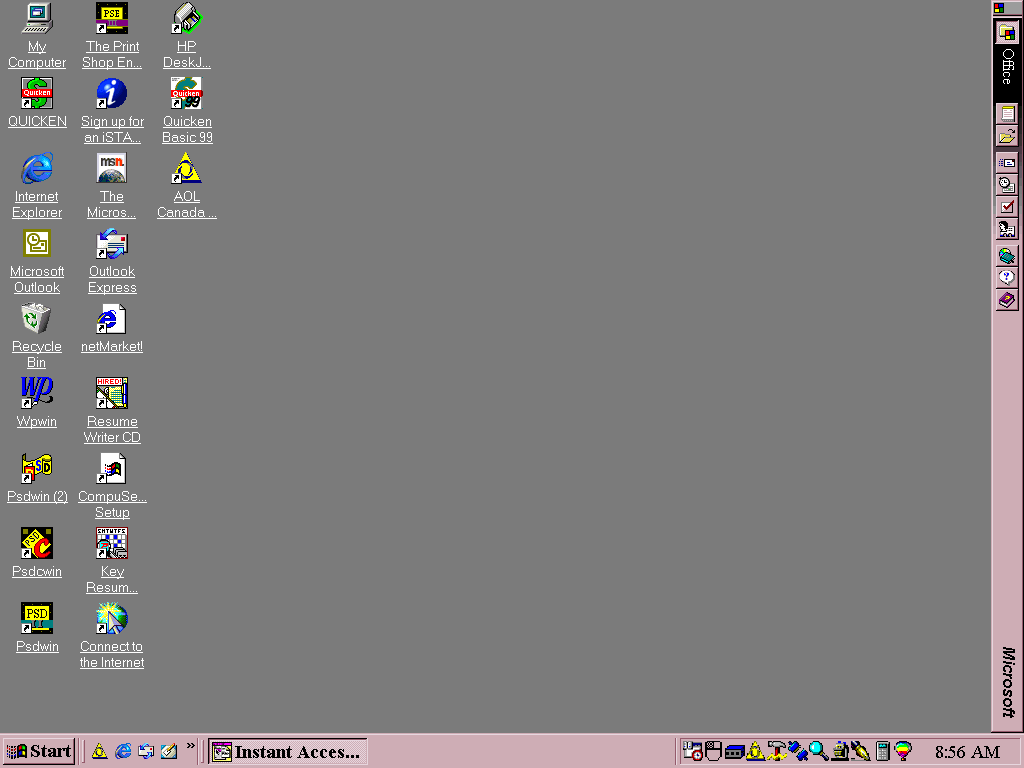The image size is (1024, 768).
Task: Click the hammer tray icon
Action: click(776, 751)
